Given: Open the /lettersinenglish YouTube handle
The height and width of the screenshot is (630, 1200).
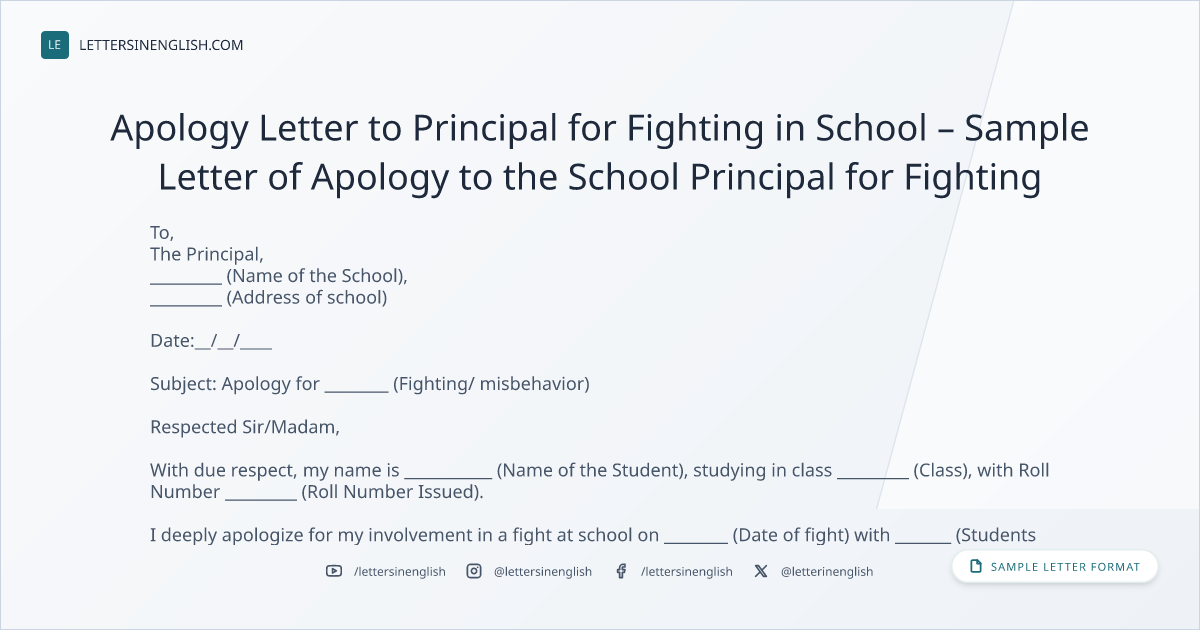Looking at the screenshot, I should click(400, 571).
